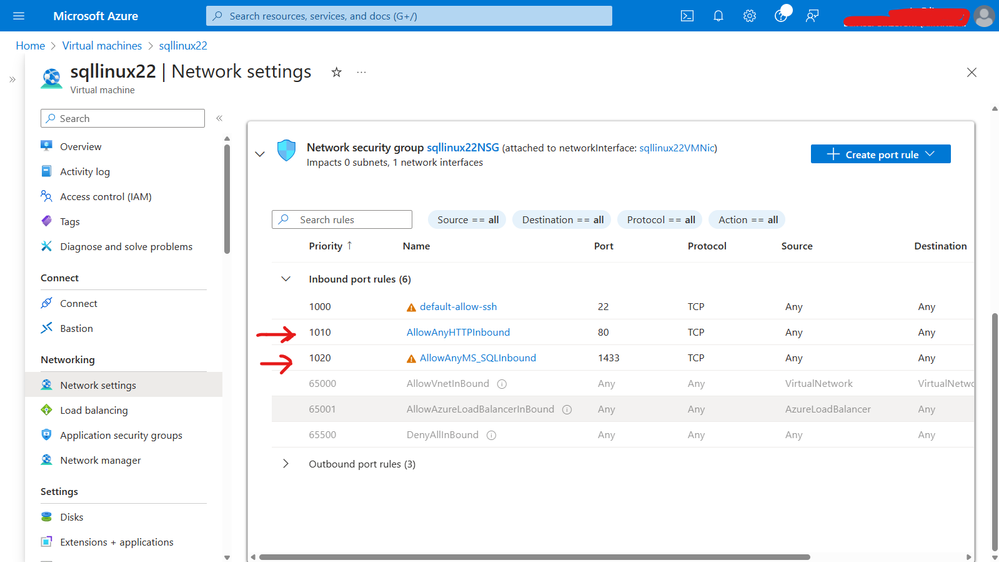Click the Tags icon
This screenshot has height=562, width=999.
coord(47,221)
